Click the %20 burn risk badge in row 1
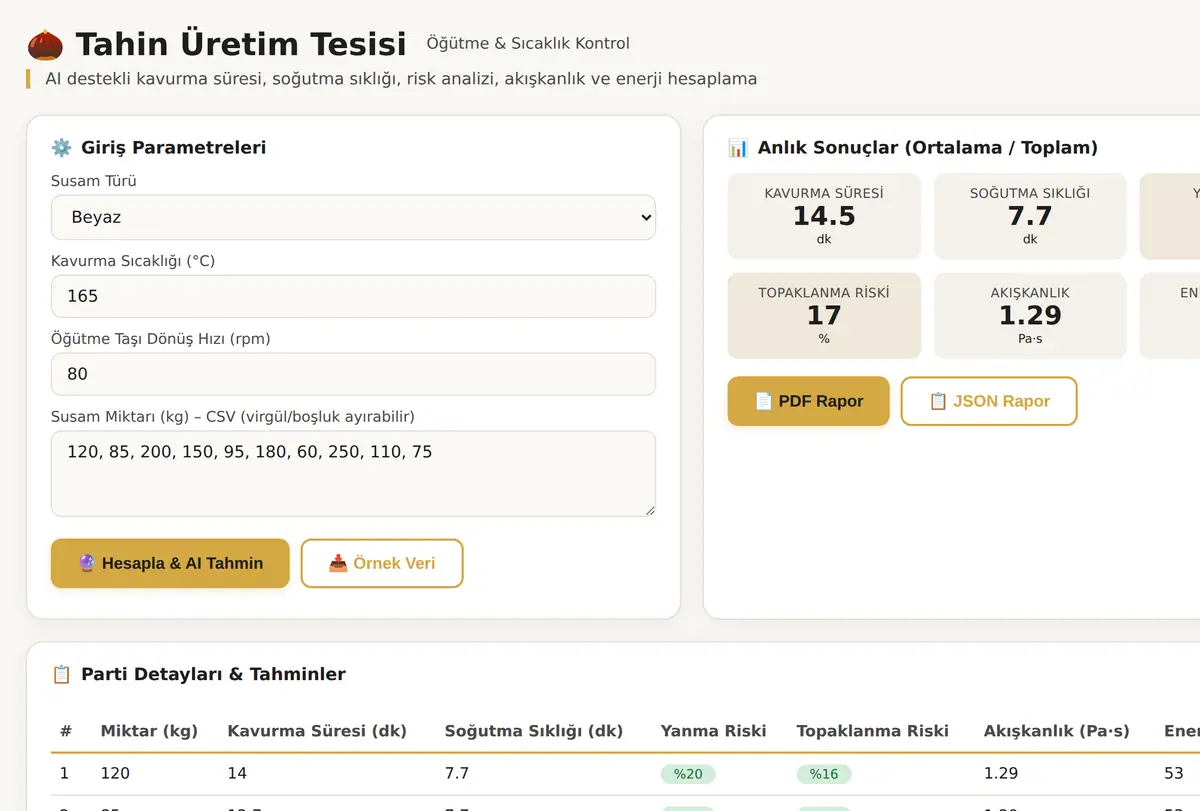Viewport: 1200px width, 811px height. pyautogui.click(x=688, y=774)
